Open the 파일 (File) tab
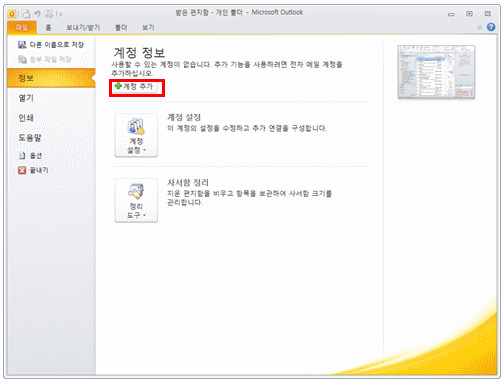 click(x=22, y=28)
